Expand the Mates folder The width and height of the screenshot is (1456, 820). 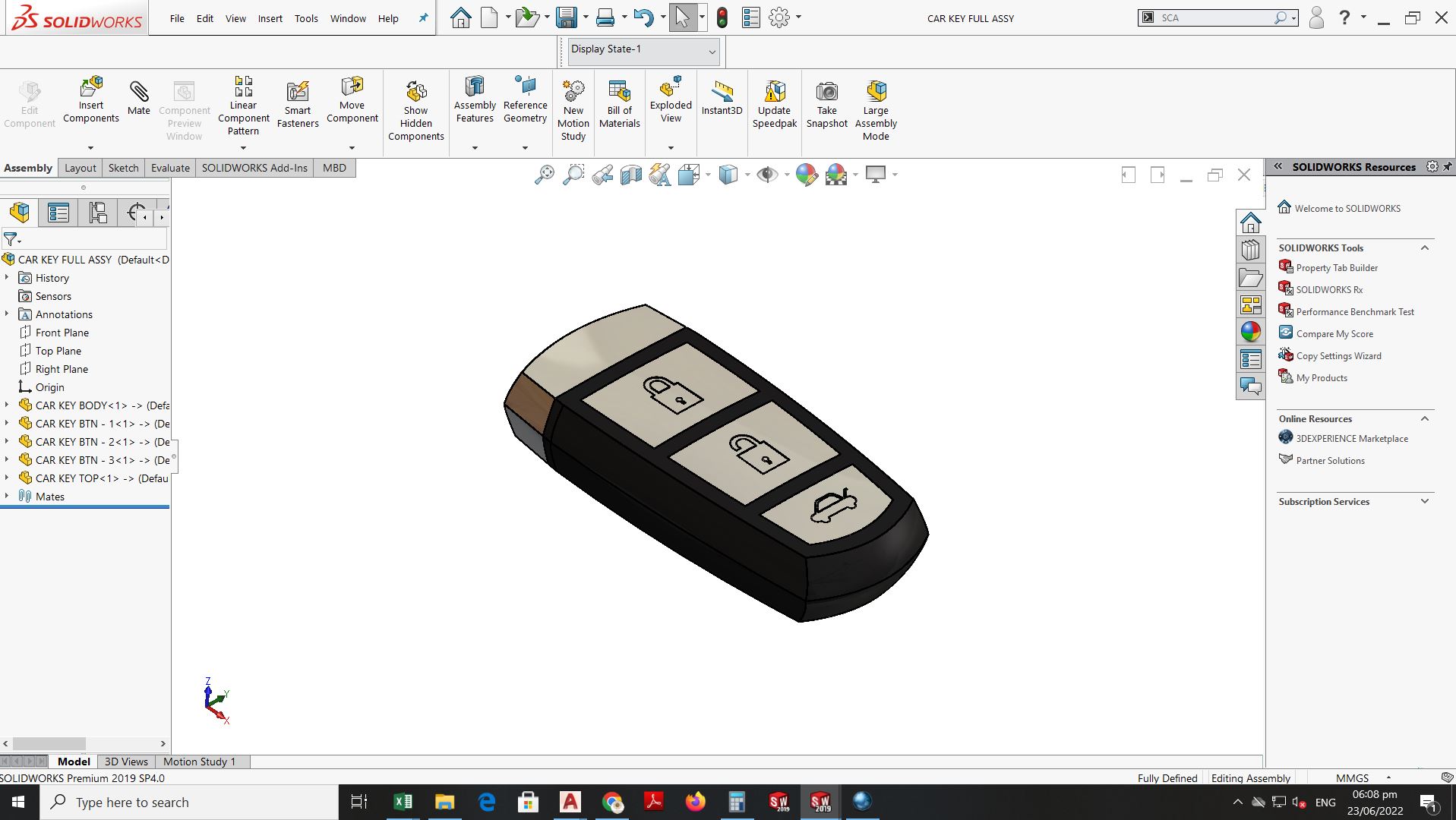coord(7,497)
